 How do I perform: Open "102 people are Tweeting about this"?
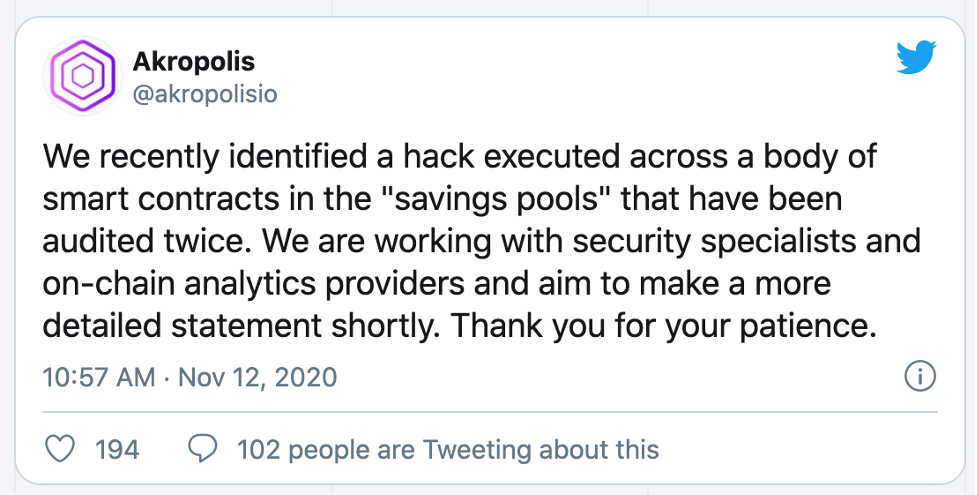[x=448, y=449]
